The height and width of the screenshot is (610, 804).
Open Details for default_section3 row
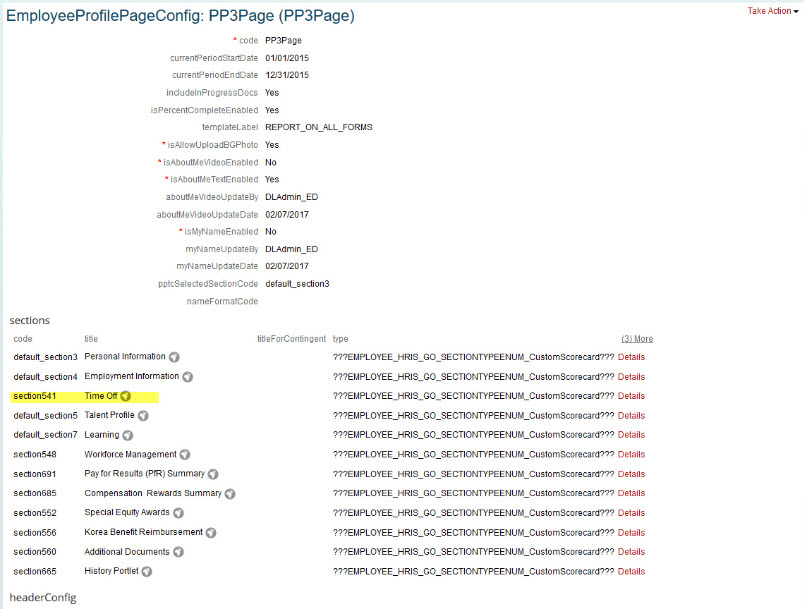pos(631,357)
